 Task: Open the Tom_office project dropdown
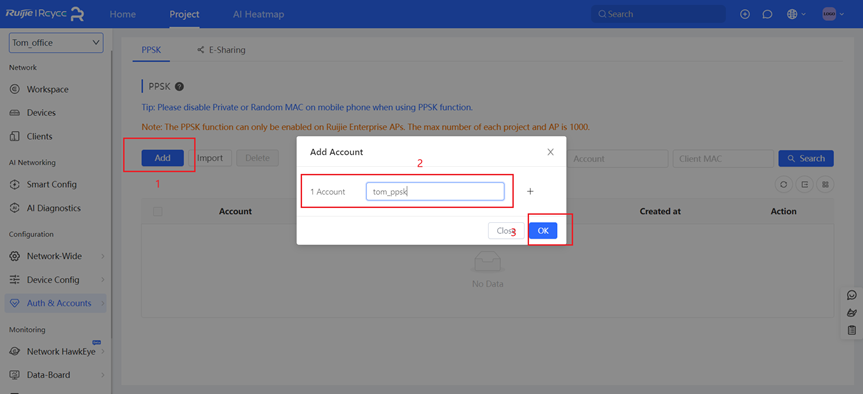click(56, 42)
